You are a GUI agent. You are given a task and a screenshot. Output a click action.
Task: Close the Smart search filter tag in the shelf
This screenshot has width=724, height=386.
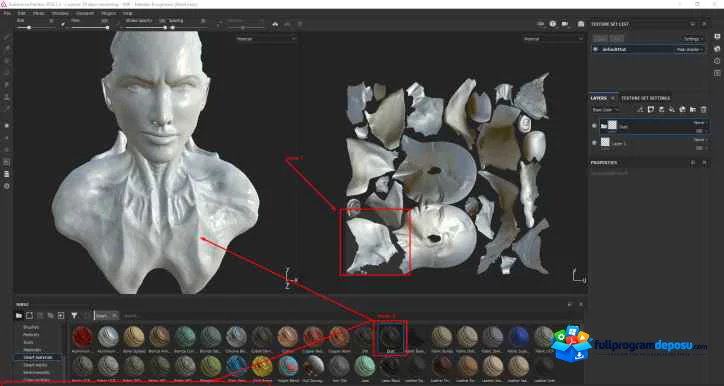pos(115,316)
